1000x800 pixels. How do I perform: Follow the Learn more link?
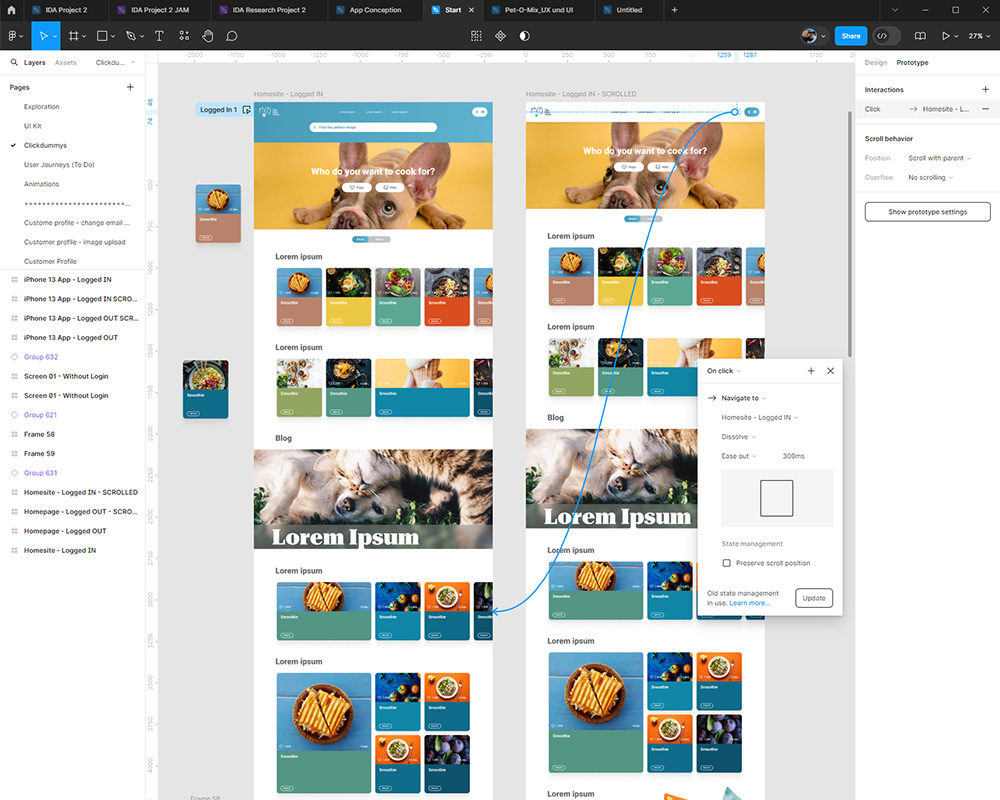(x=749, y=603)
